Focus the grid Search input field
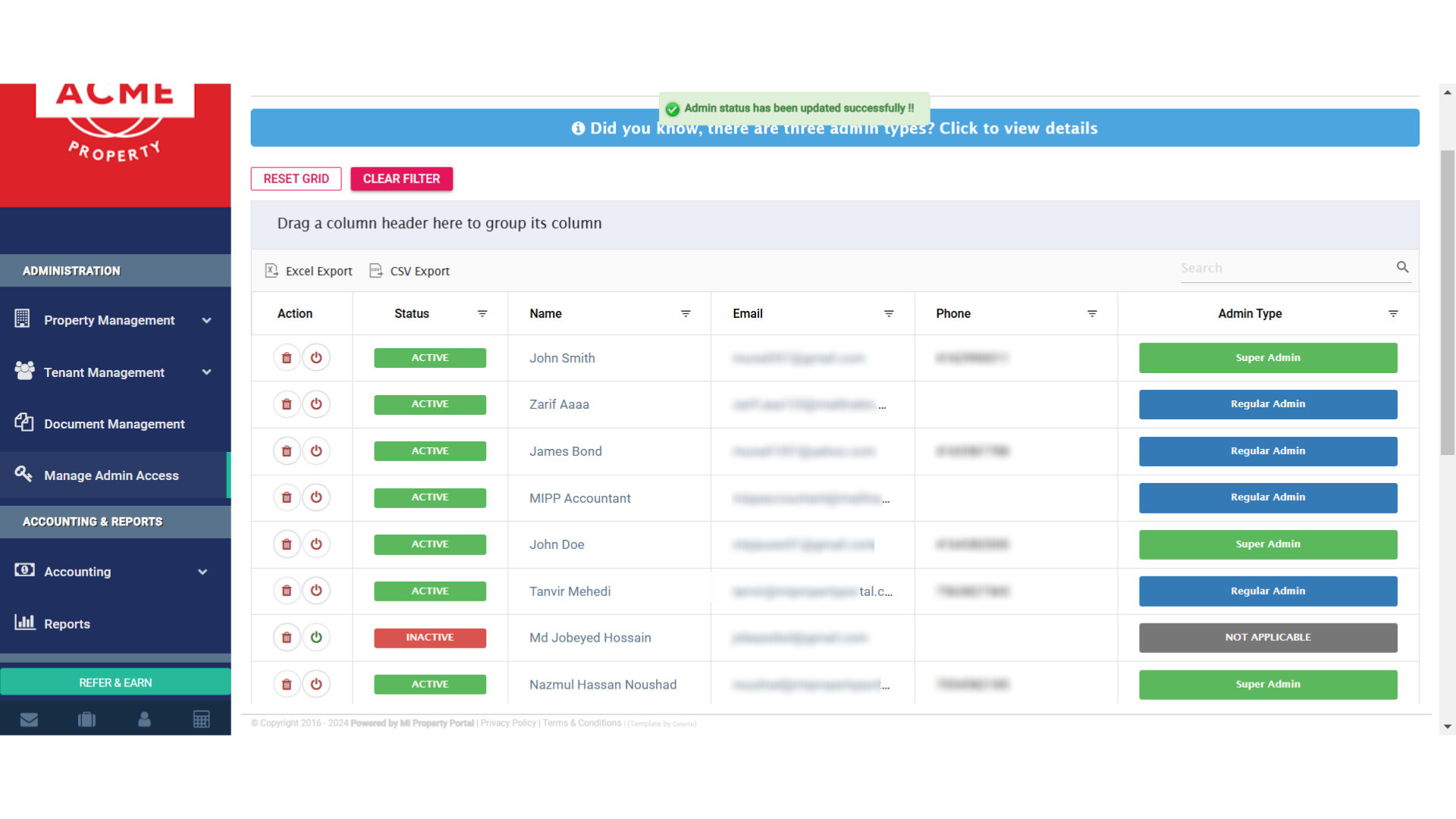Image resolution: width=1456 pixels, height=819 pixels. point(1285,268)
